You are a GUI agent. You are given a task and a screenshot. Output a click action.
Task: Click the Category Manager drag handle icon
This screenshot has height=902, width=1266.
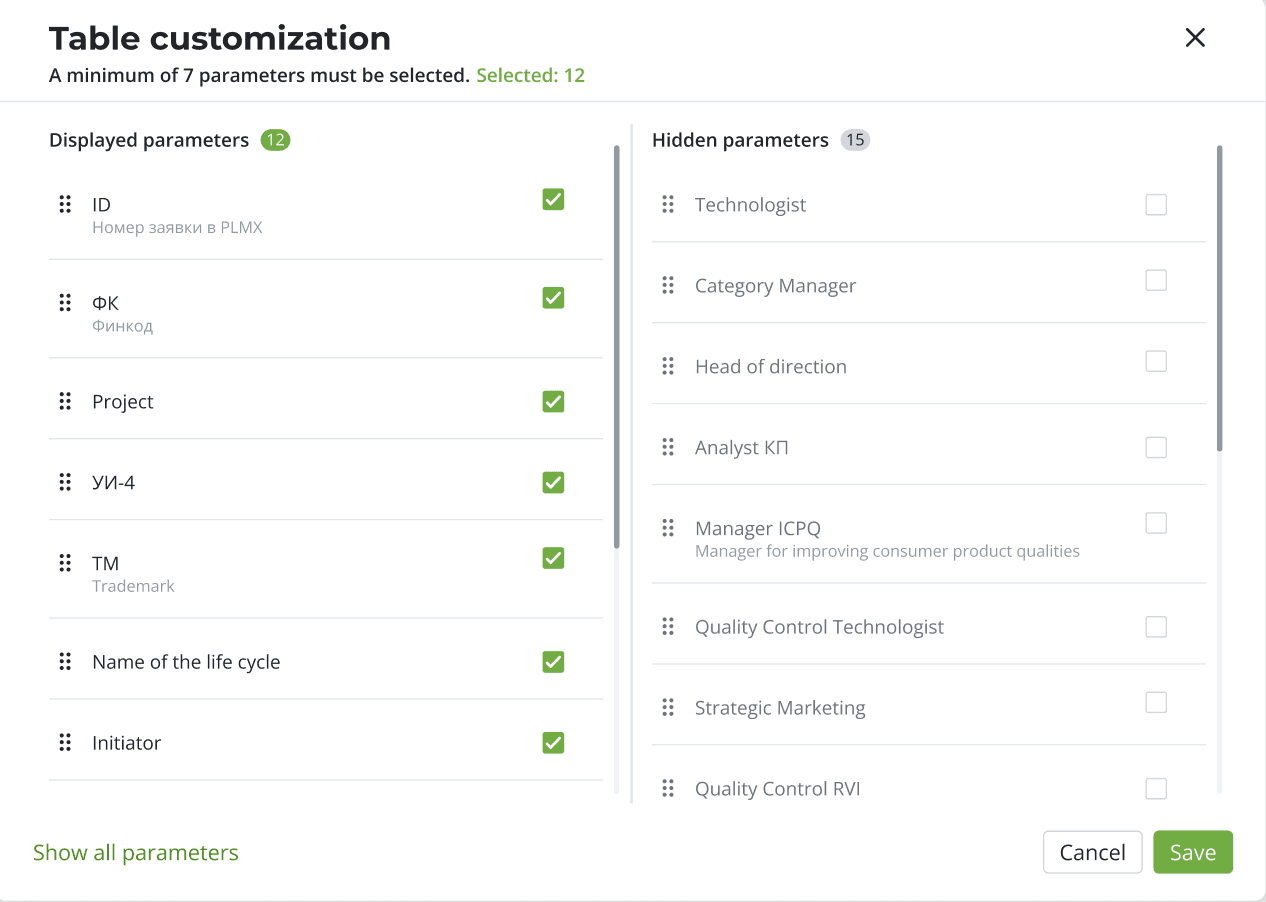[668, 285]
